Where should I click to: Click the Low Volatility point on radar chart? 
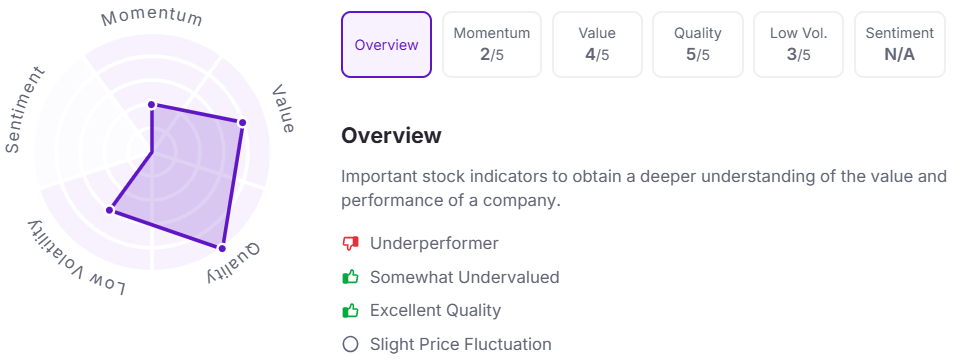click(110, 210)
